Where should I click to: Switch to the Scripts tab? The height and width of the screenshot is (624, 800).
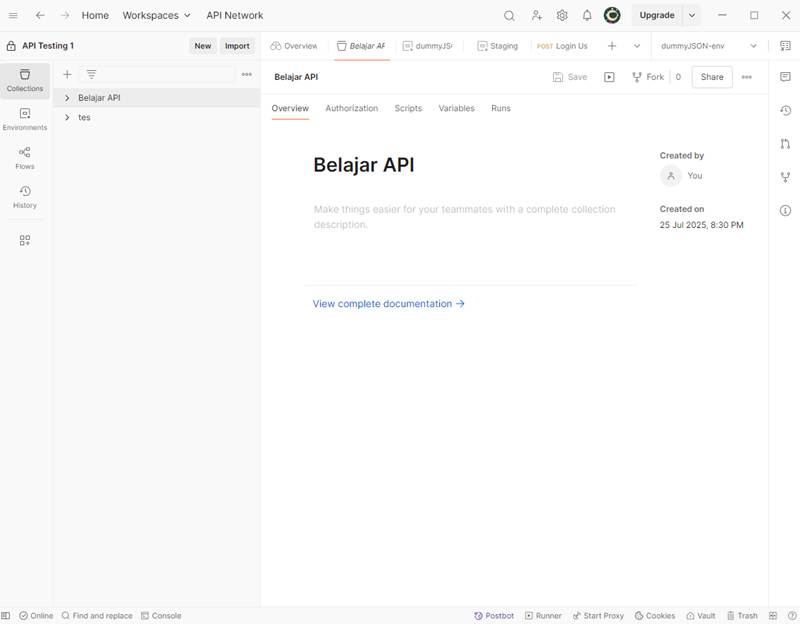408,108
